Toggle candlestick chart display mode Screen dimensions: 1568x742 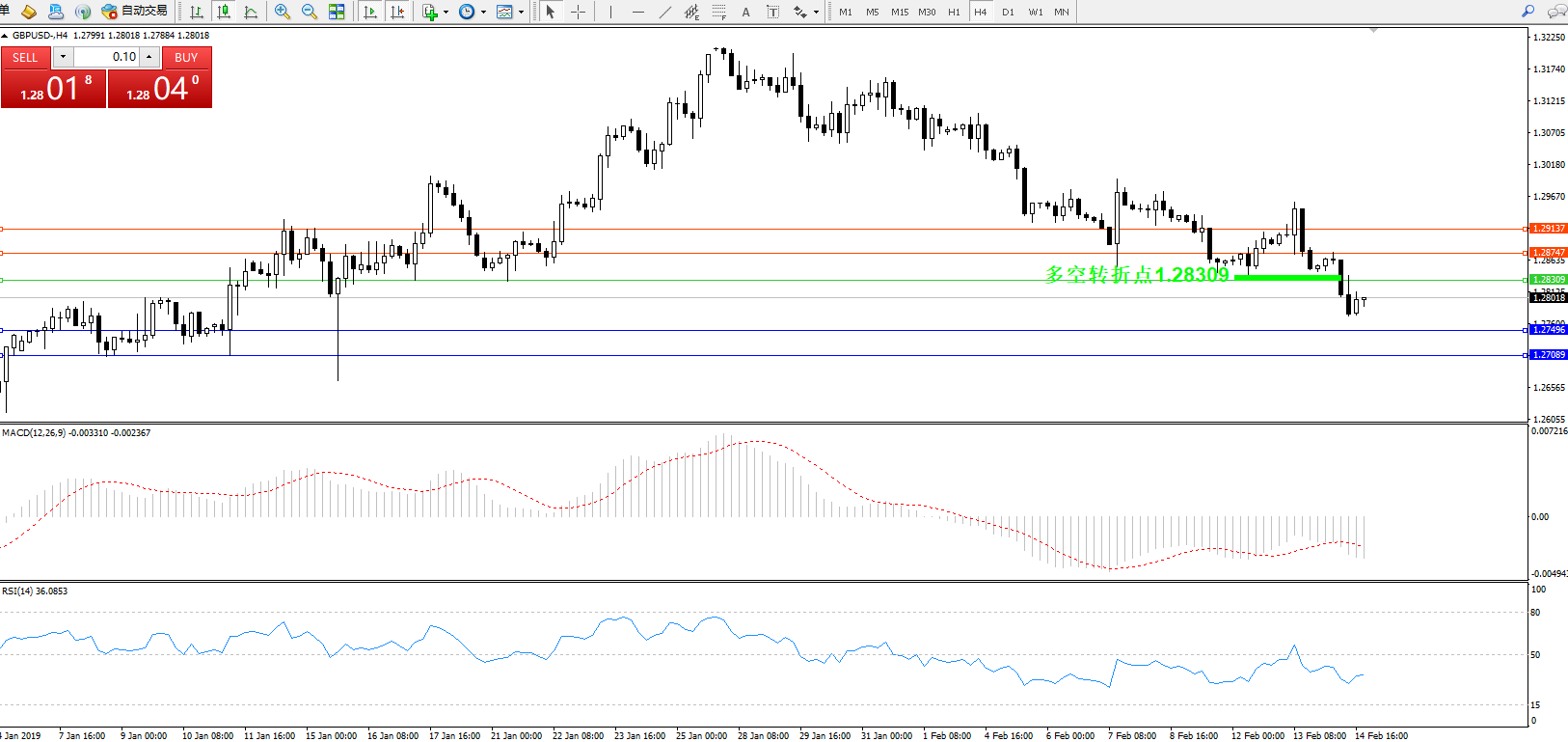224,12
